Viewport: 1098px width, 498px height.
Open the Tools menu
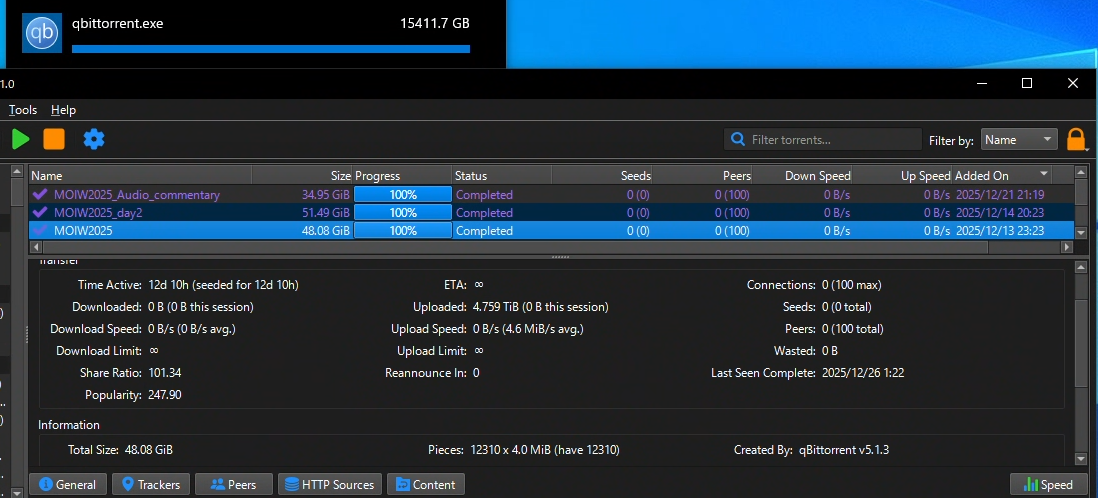pyautogui.click(x=22, y=110)
